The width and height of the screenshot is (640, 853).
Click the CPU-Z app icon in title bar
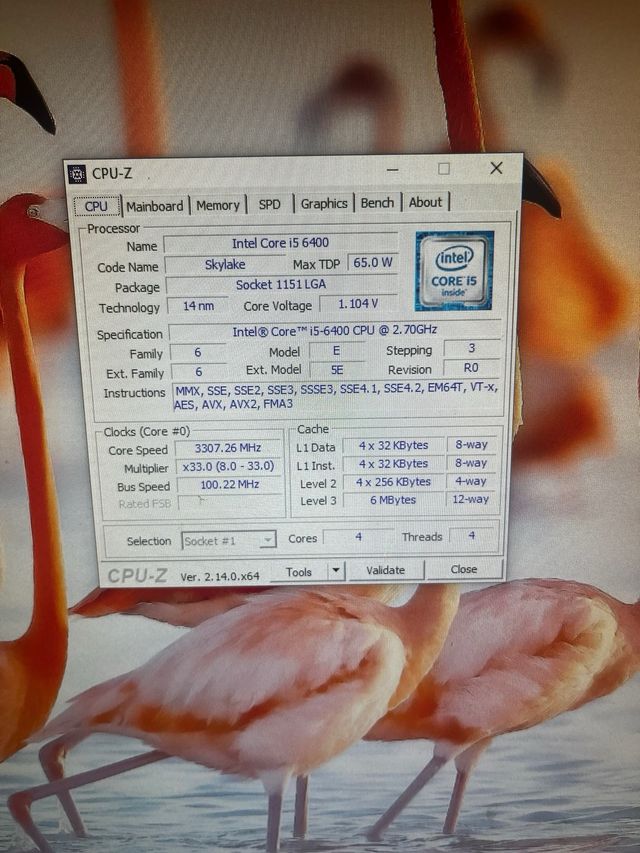pos(77,174)
